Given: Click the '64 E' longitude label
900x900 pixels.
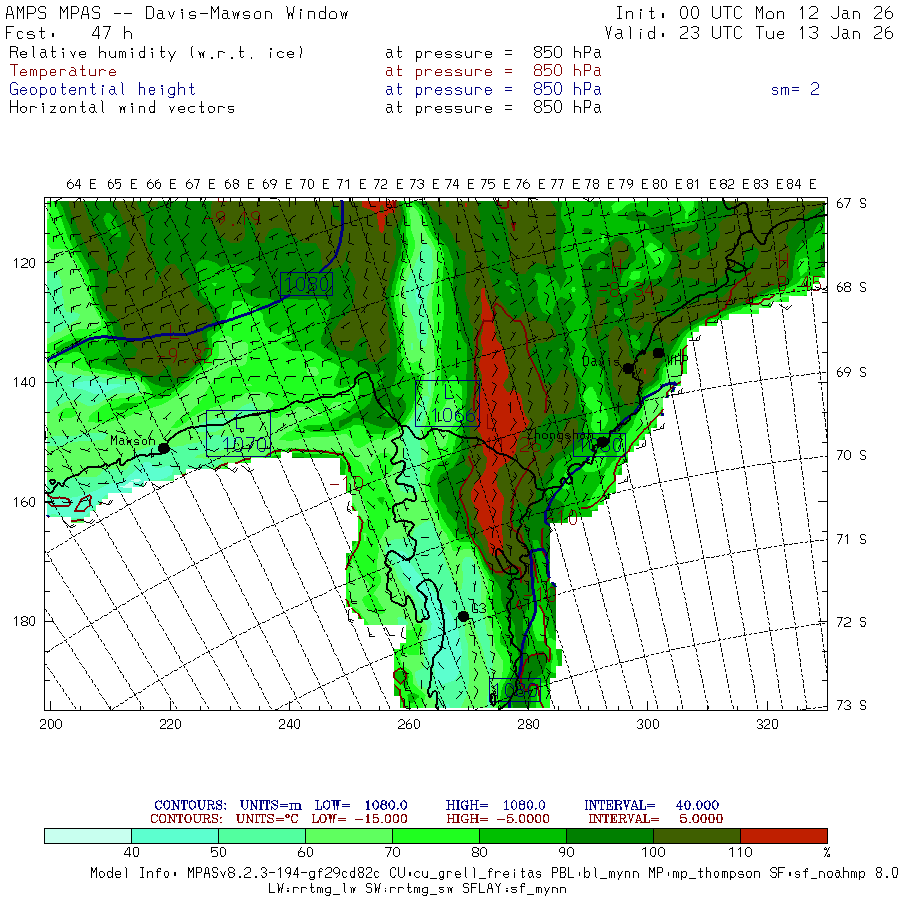Looking at the screenshot, I should [81, 184].
